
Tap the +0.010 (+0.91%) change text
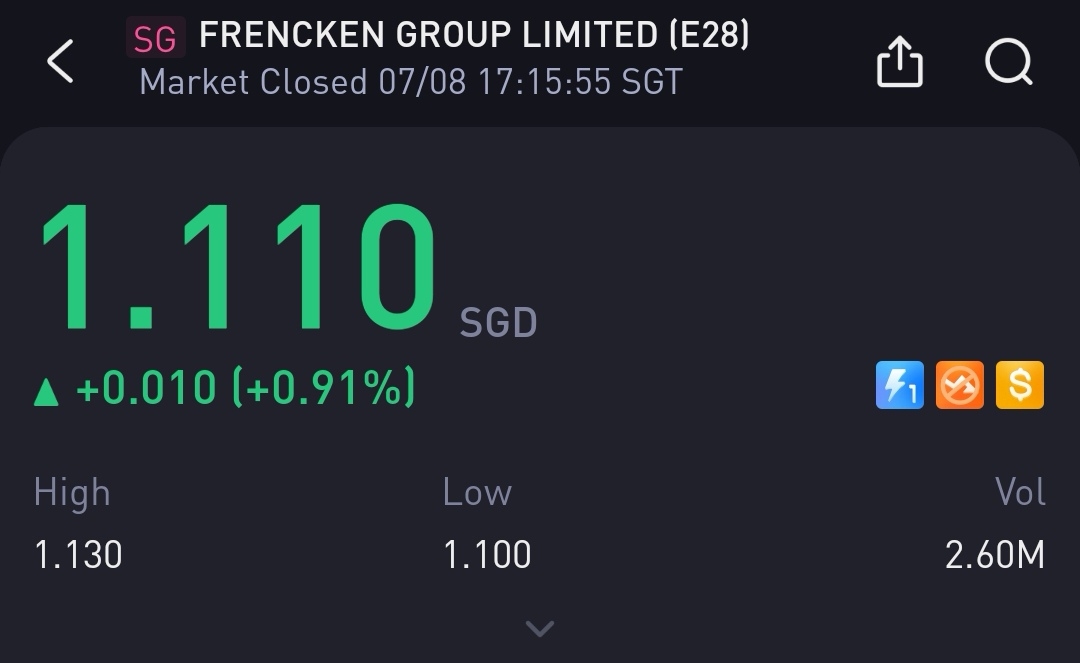tap(245, 388)
